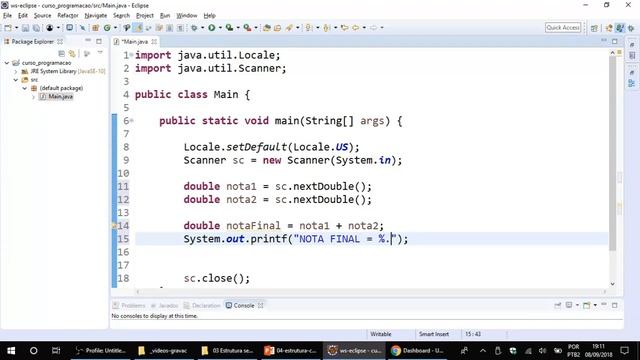Open the Coverage dropdown arrow
Screen dimensions: 640x360
(x=238, y=28)
